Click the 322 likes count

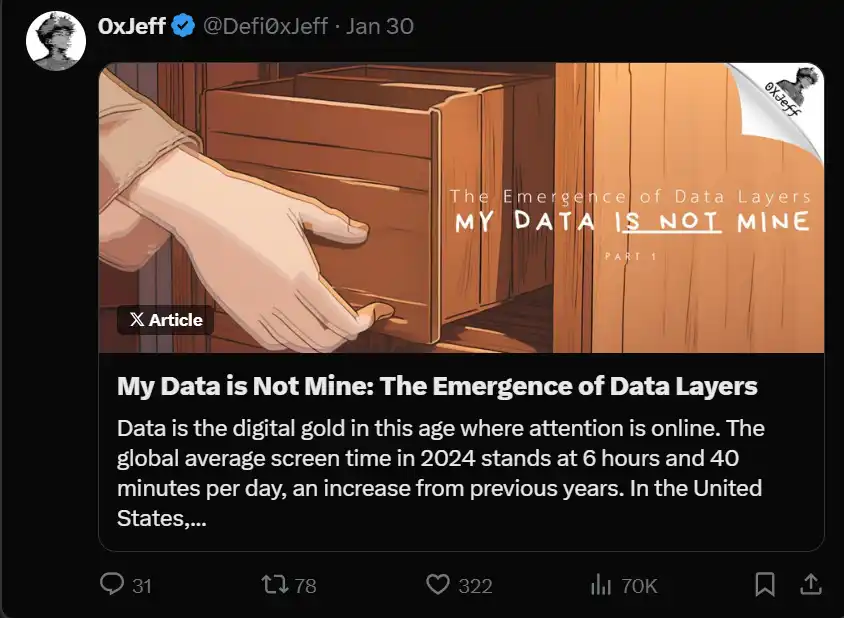pyautogui.click(x=475, y=586)
